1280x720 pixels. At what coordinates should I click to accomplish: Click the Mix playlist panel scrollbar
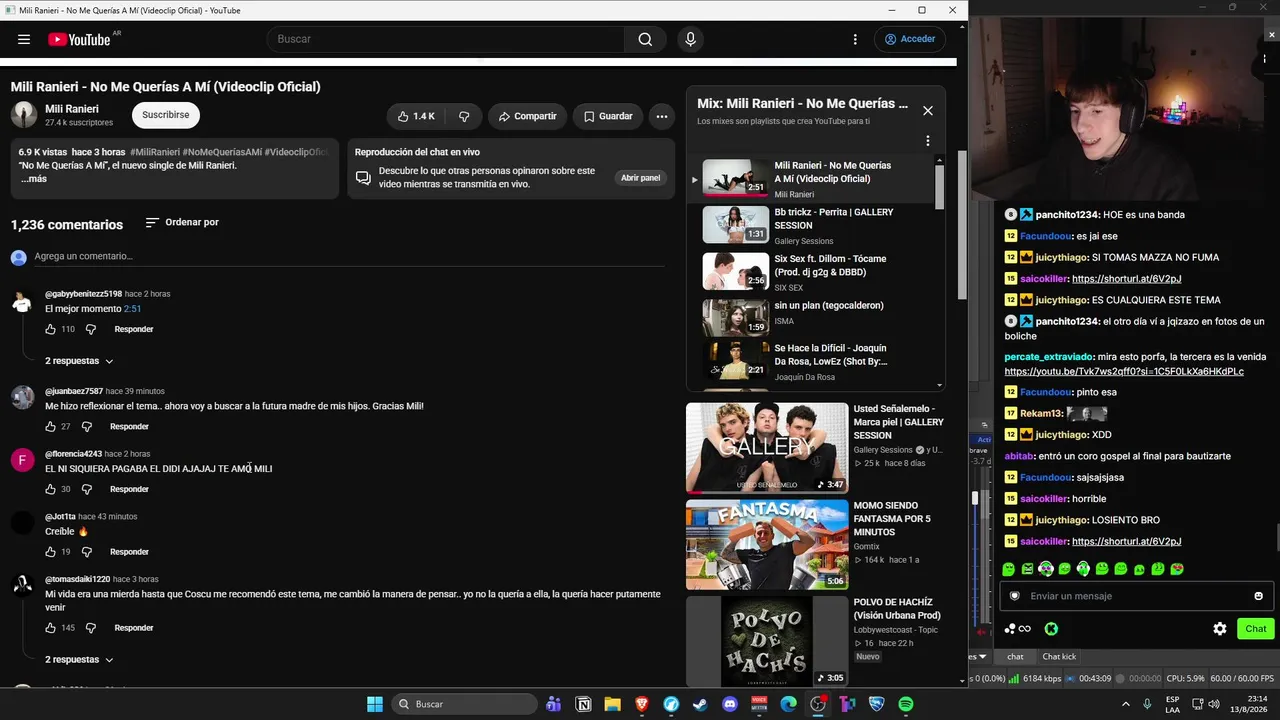939,187
